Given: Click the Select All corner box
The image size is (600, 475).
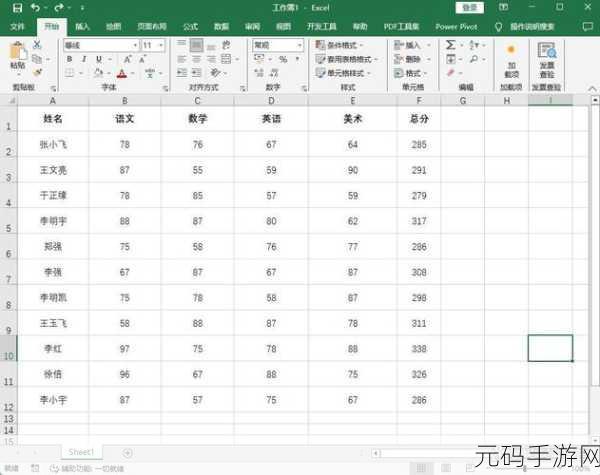Looking at the screenshot, I should point(10,100).
